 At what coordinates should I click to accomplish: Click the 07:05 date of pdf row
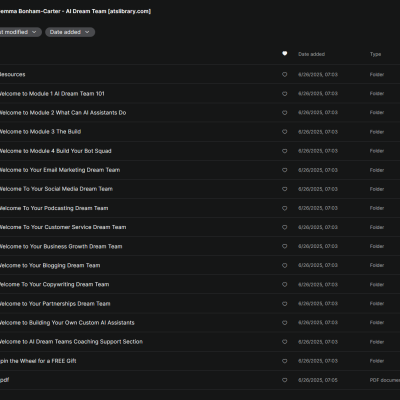point(318,380)
